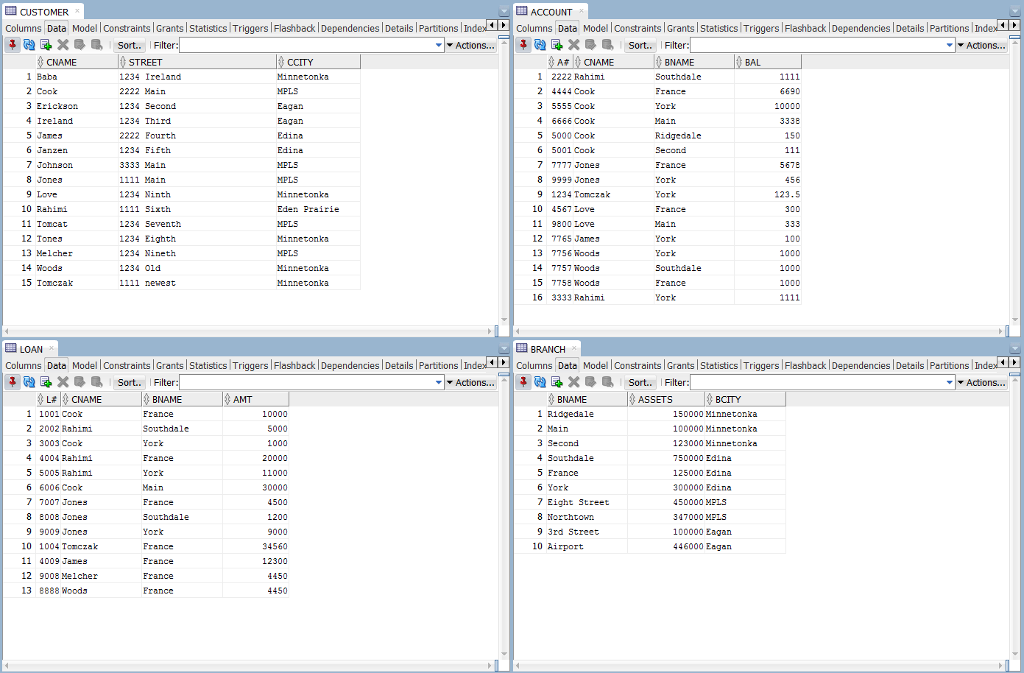The image size is (1024, 673).
Task: Open the Filter dropdown in LOAN panel
Action: click(437, 382)
